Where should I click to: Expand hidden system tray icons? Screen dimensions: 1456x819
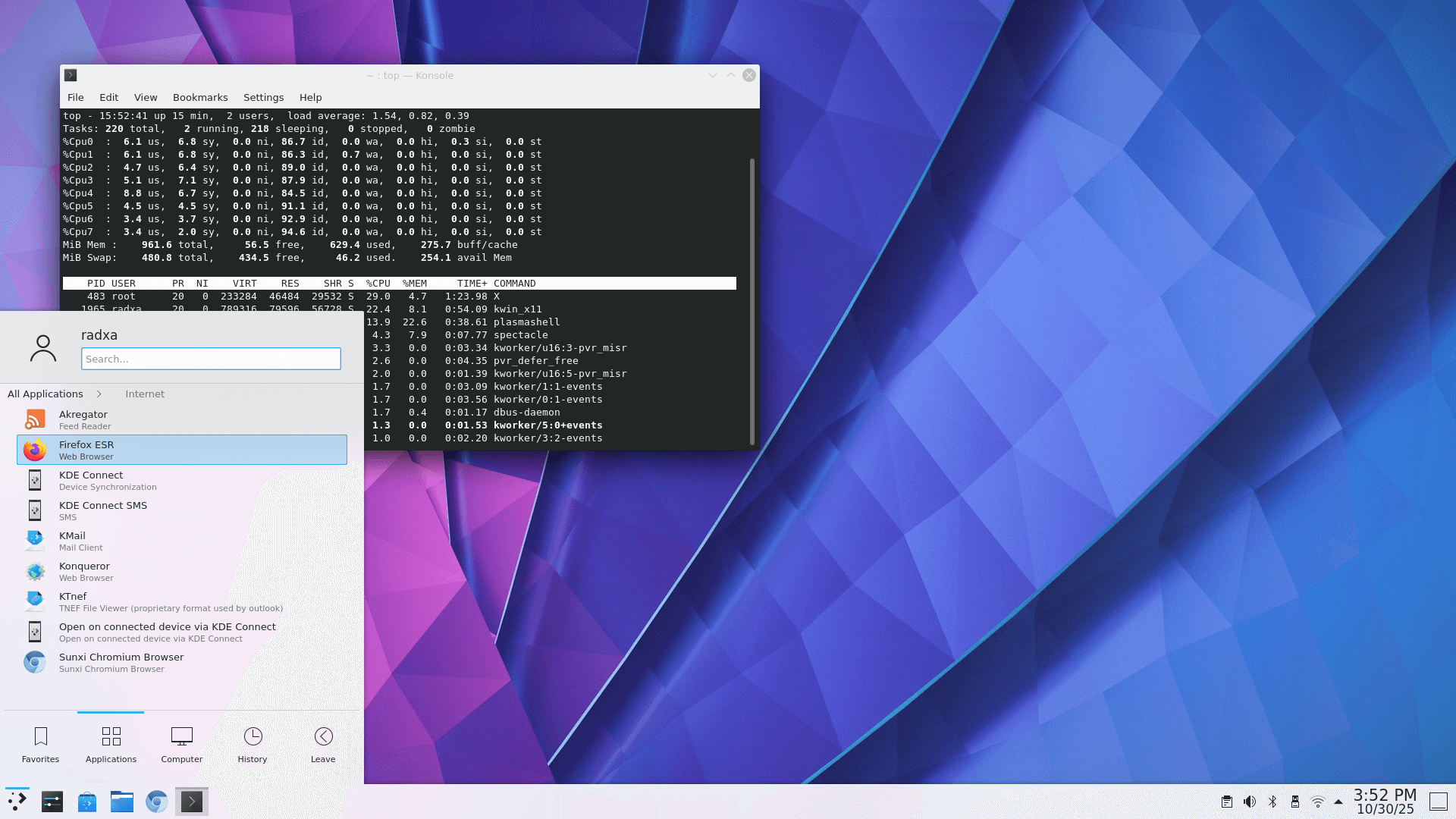point(1338,802)
